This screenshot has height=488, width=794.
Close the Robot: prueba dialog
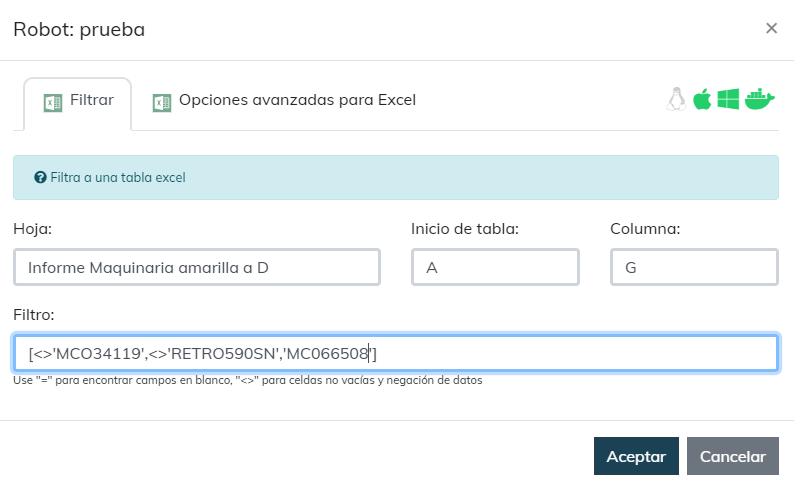click(x=771, y=28)
